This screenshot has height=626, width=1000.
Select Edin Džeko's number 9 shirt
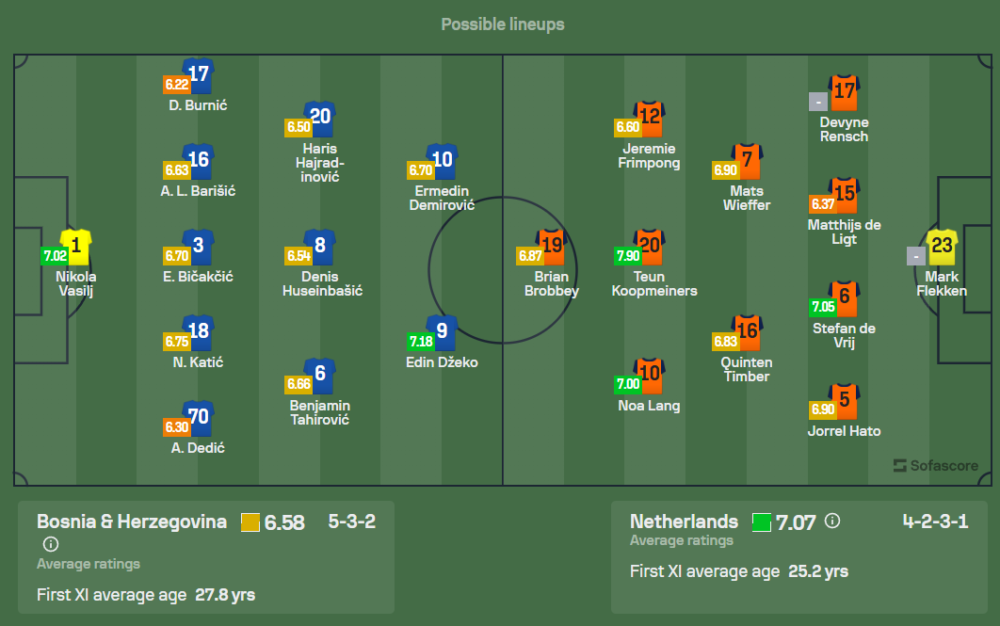442,333
